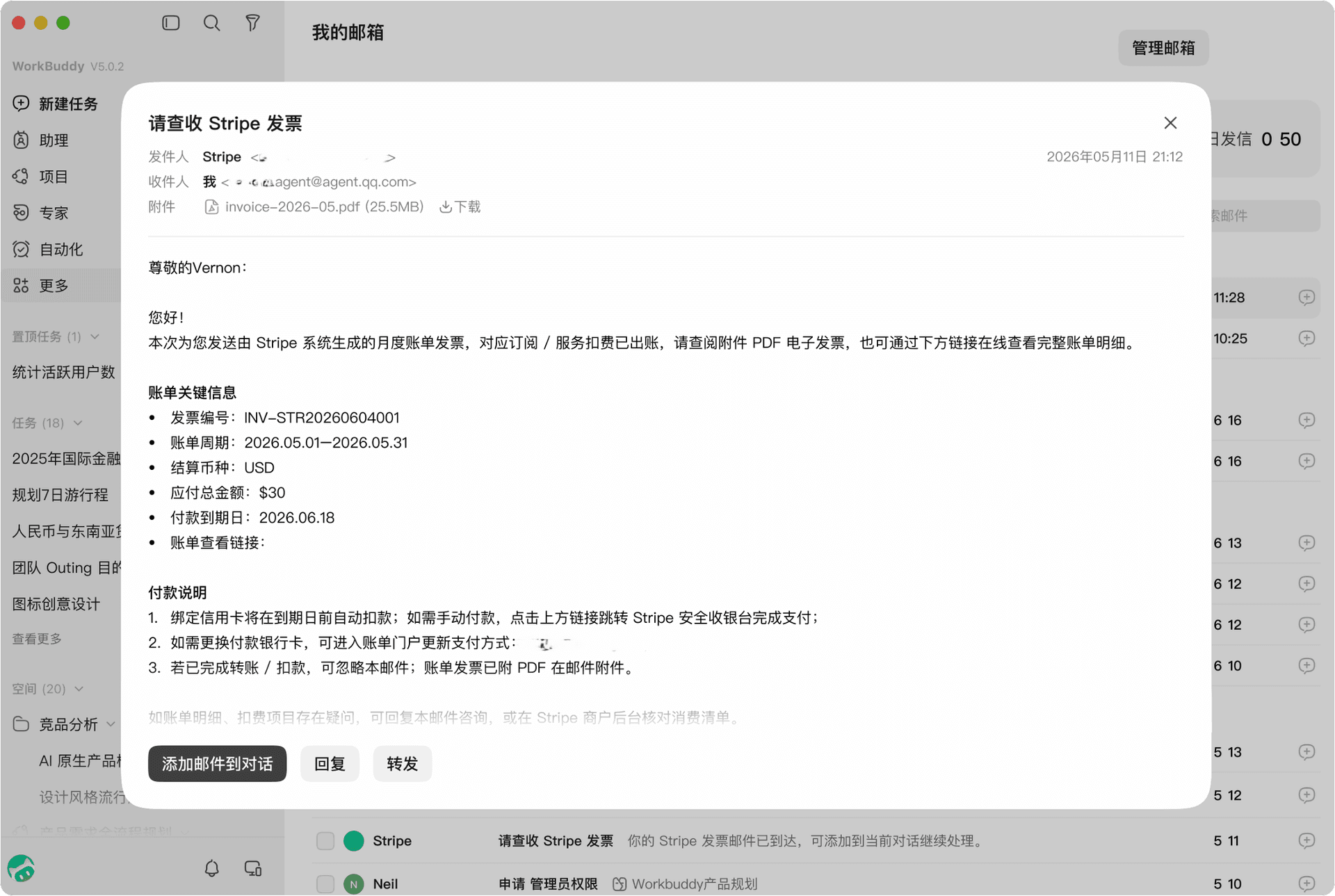Image resolution: width=1335 pixels, height=896 pixels.
Task: Open AI 原生产品 item under 竞品分析
Action: click(81, 761)
